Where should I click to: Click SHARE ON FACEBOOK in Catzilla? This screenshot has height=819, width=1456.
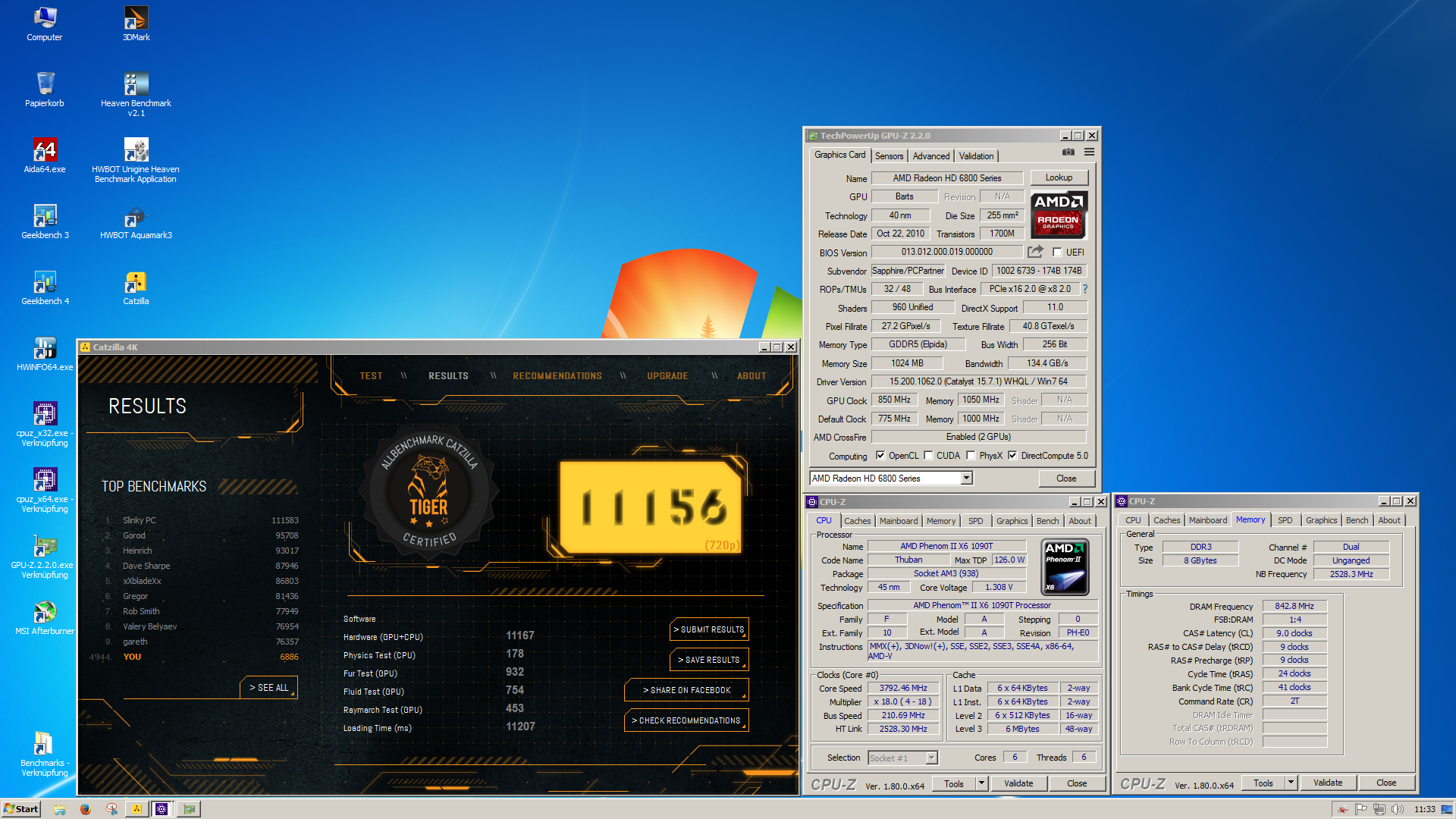click(686, 690)
